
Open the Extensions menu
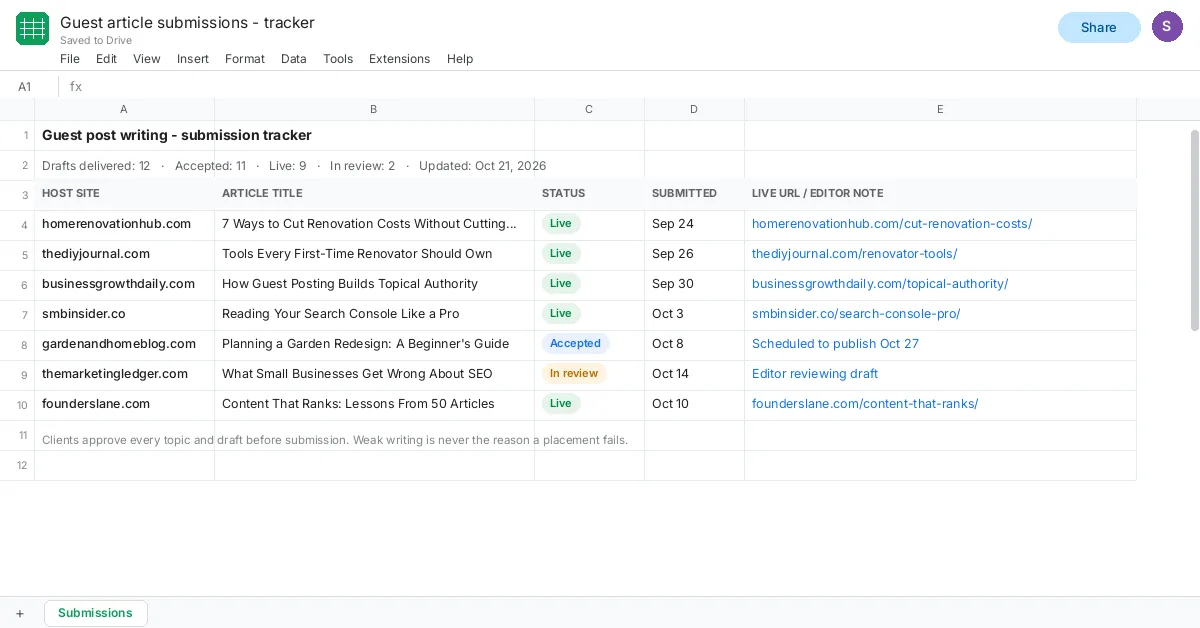click(400, 59)
